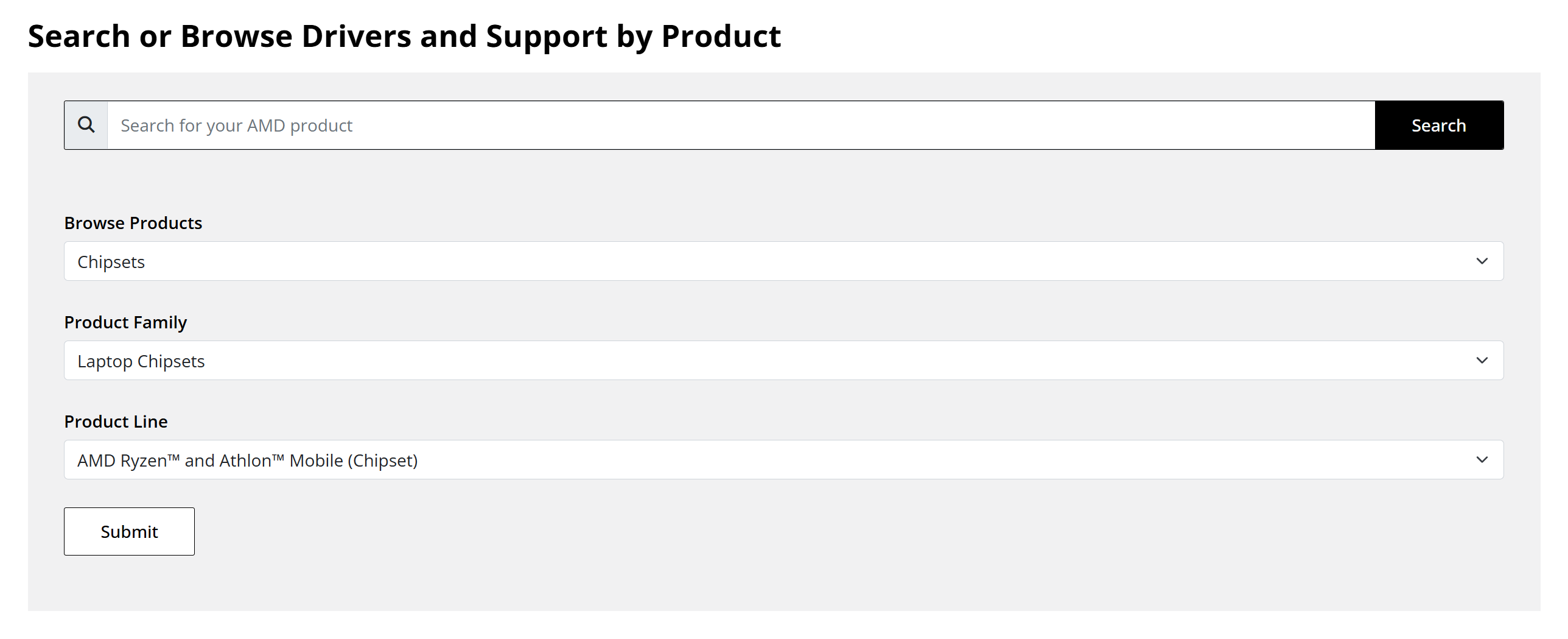Click the "AMD Ryzen and Athlon Mobile" selection
Viewport: 1568px width, 639px height.
pyautogui.click(x=247, y=461)
